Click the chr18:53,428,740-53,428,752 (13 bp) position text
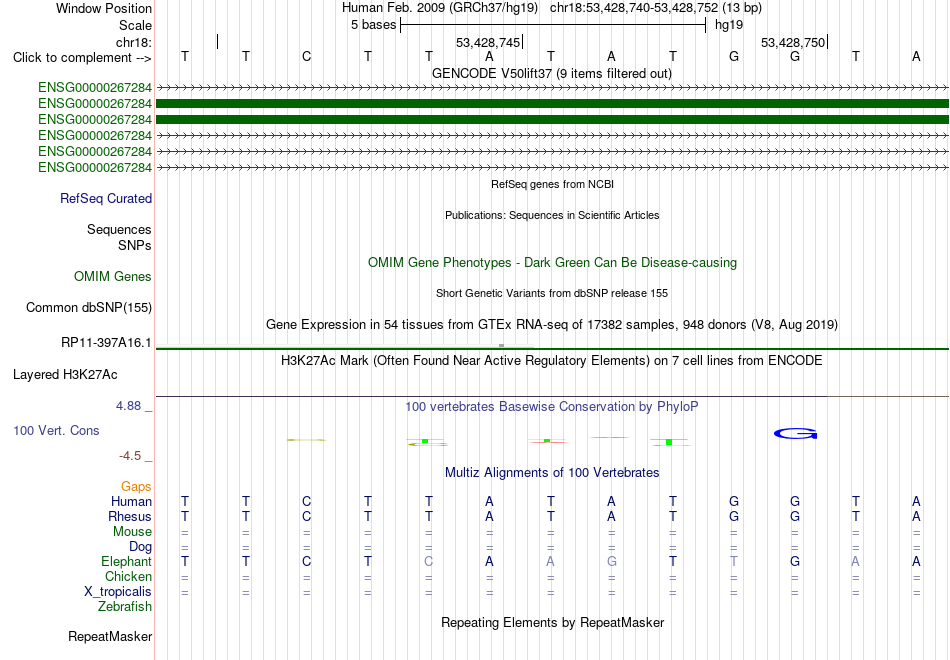The height and width of the screenshot is (660, 950). tap(656, 8)
